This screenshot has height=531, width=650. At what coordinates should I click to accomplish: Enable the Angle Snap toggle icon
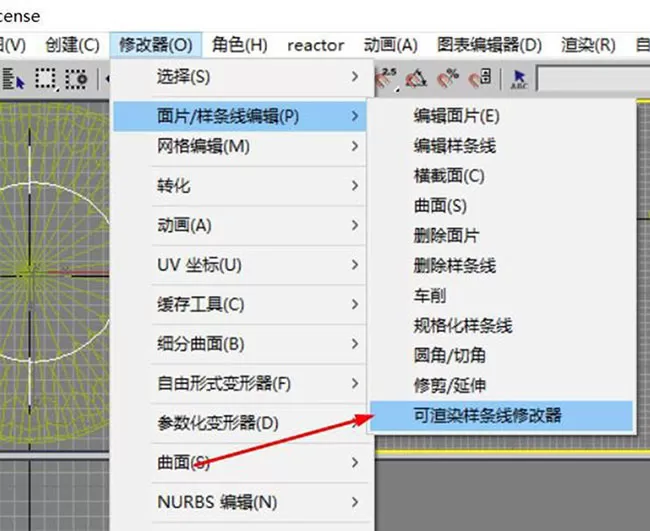(x=416, y=78)
